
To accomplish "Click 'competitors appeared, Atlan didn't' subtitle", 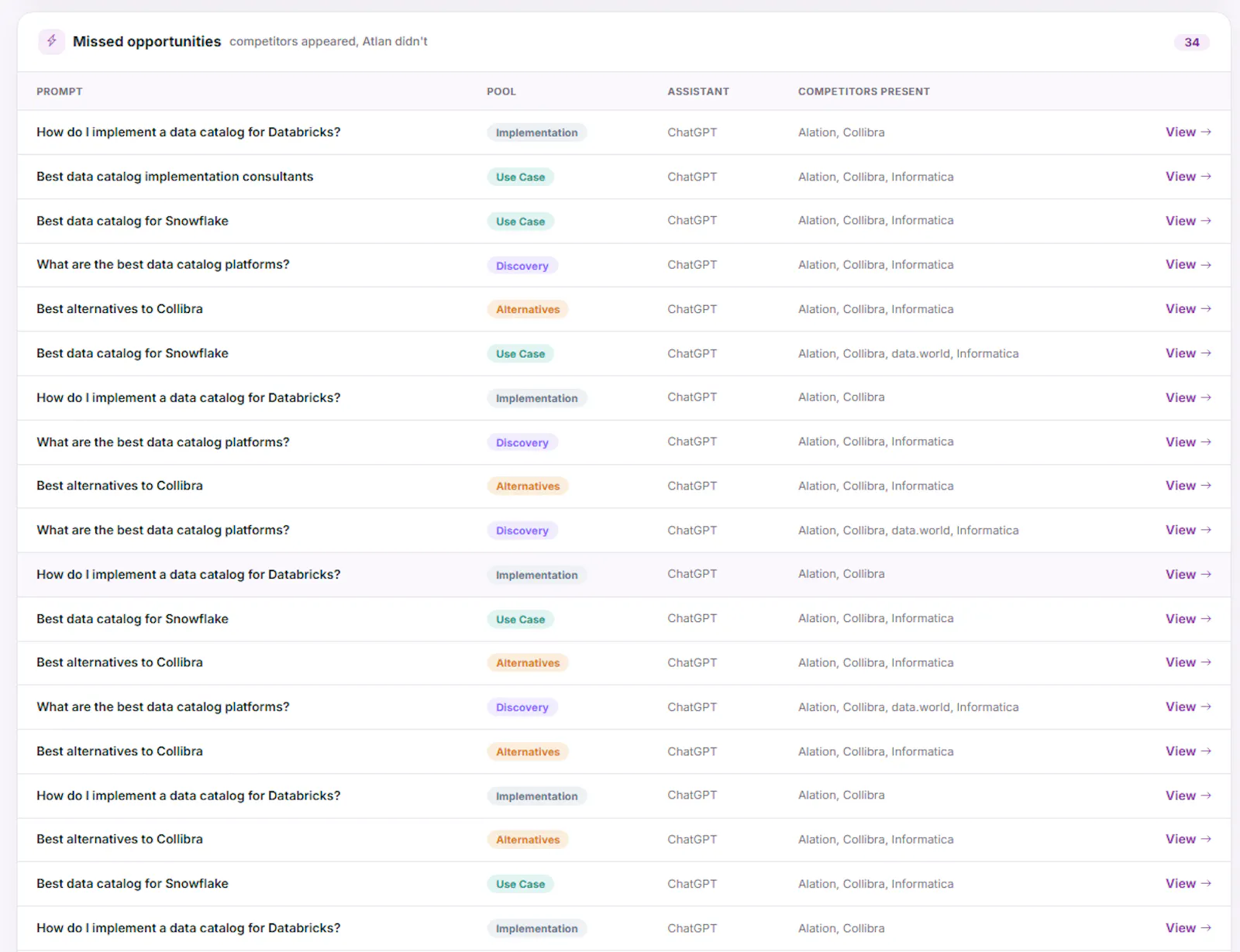I will (x=329, y=42).
